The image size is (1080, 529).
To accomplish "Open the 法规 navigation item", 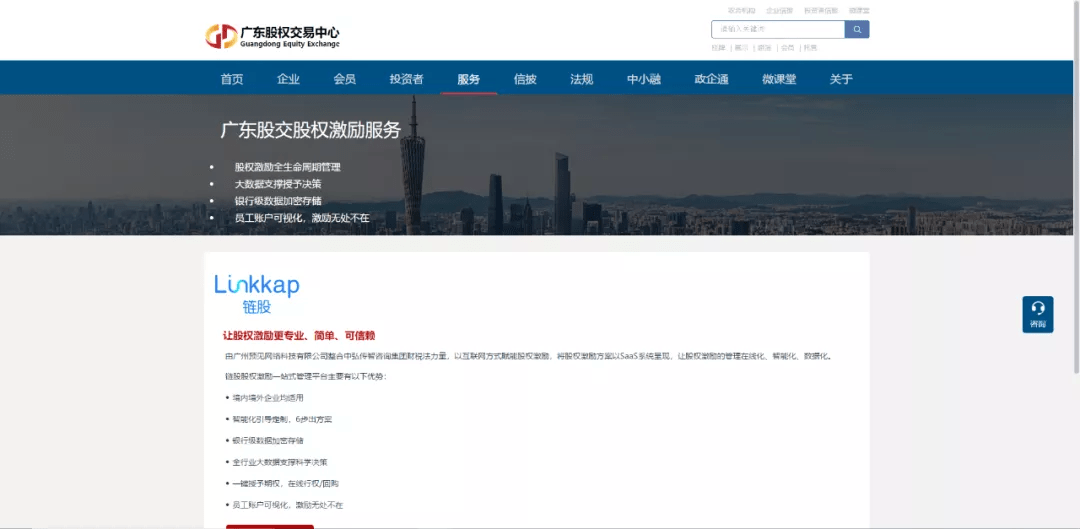I will coord(581,79).
